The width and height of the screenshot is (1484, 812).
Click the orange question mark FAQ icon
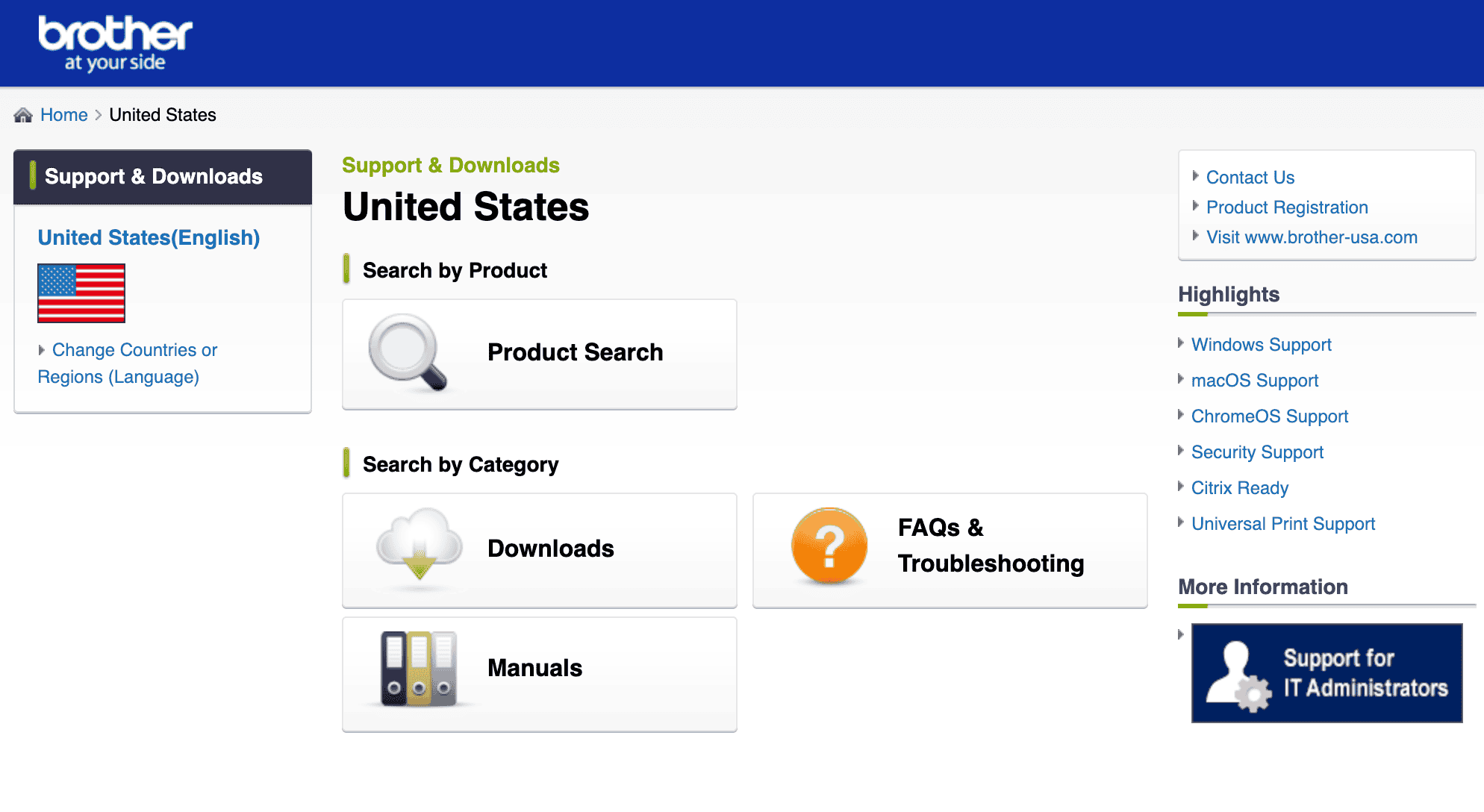pos(829,547)
